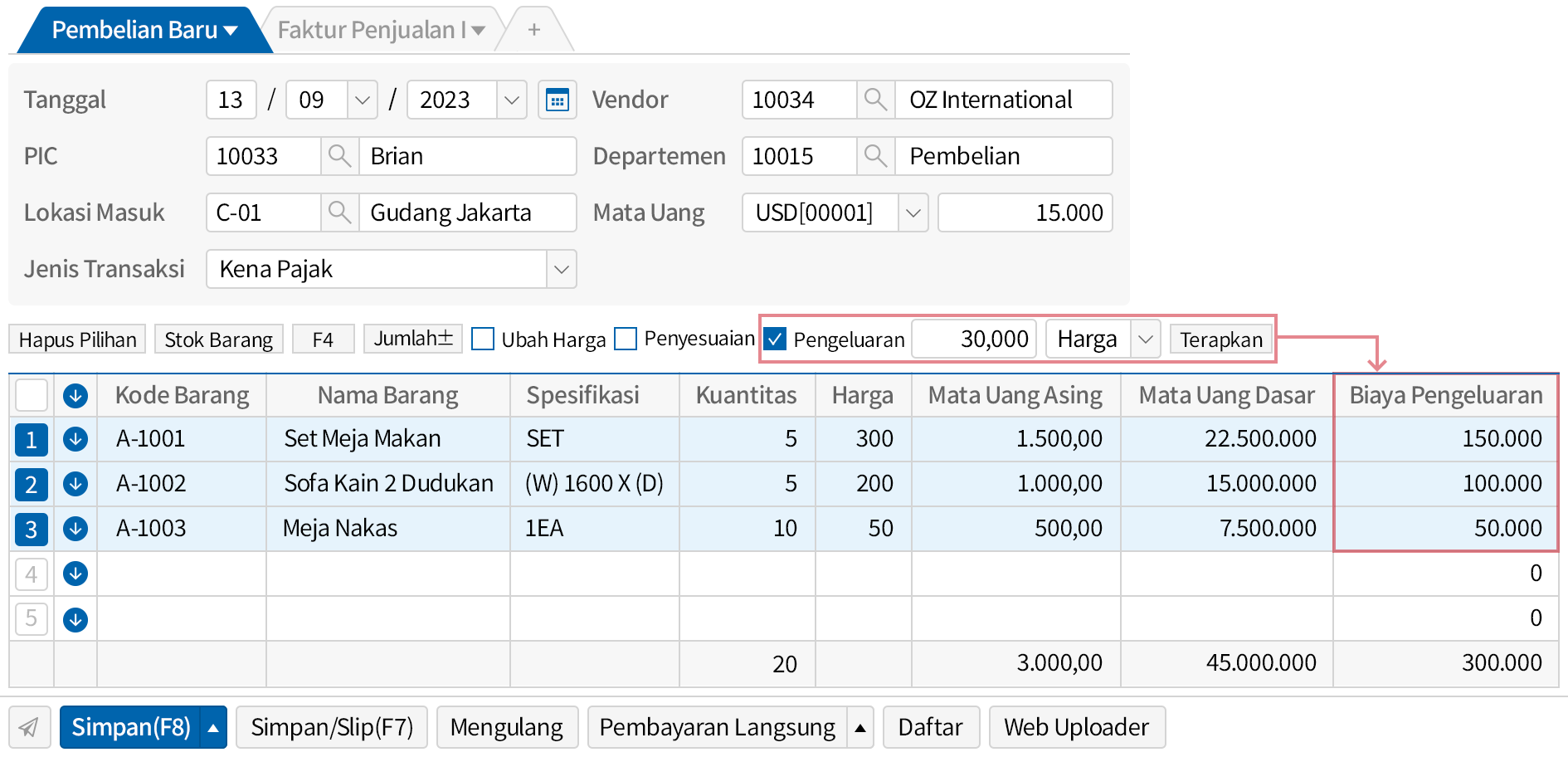Image resolution: width=1568 pixels, height=757 pixels.
Task: Open the calendar date picker icon
Action: (x=557, y=100)
